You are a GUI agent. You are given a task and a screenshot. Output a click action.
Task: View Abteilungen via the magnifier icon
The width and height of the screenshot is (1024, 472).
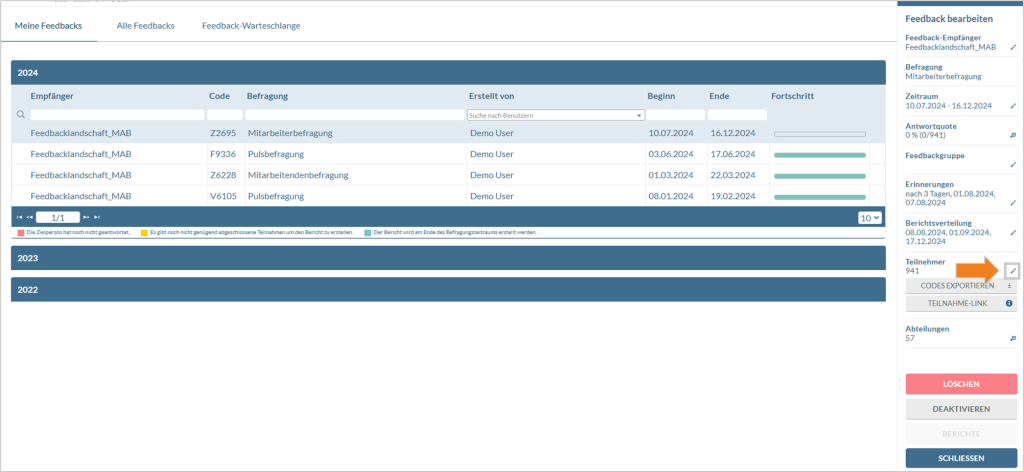point(1013,338)
